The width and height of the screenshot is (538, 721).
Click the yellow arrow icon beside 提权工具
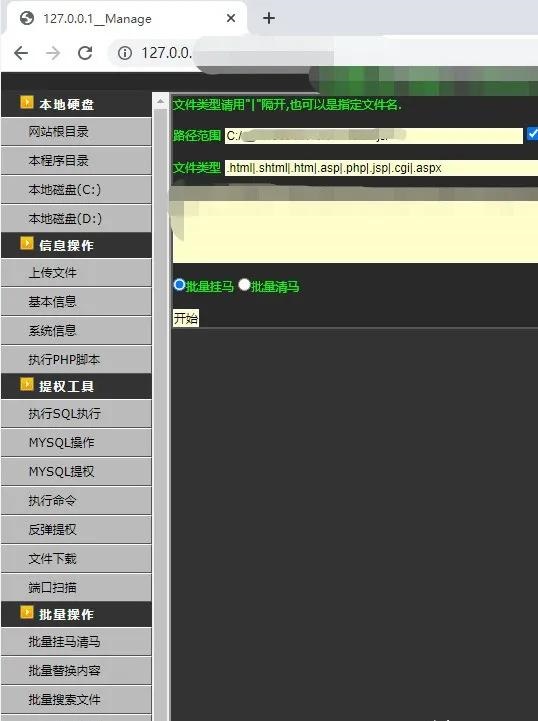27,384
